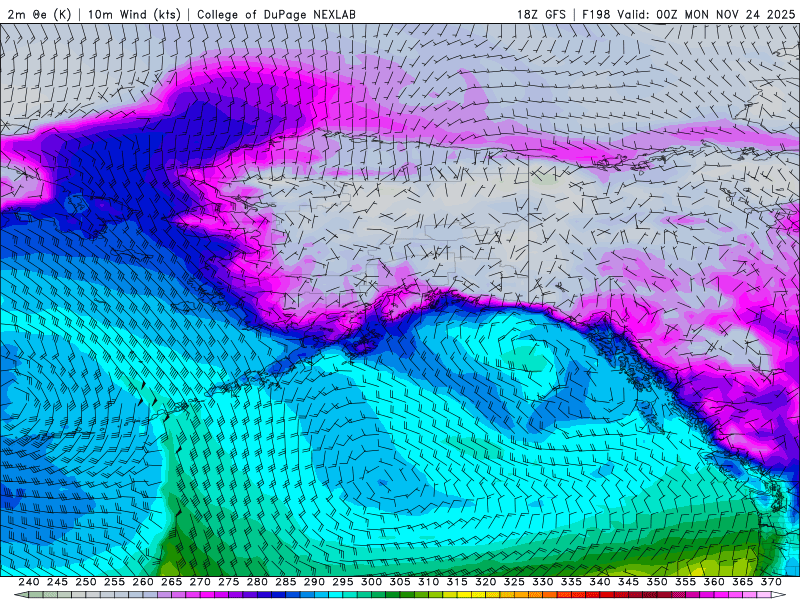Click the 360 color scale label
Image resolution: width=800 pixels, height=600 pixels.
[x=714, y=582]
